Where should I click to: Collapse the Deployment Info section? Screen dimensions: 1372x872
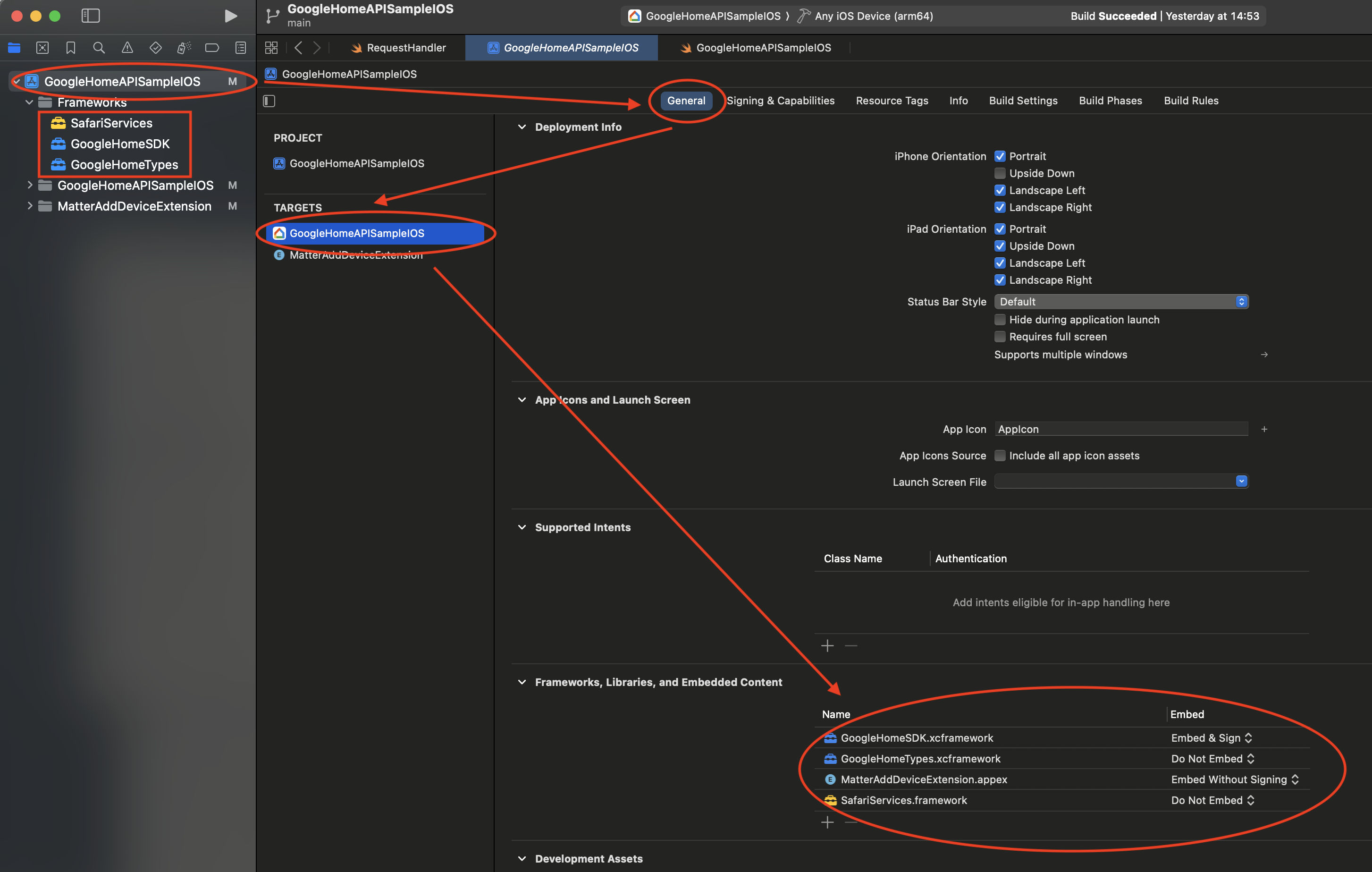click(522, 127)
